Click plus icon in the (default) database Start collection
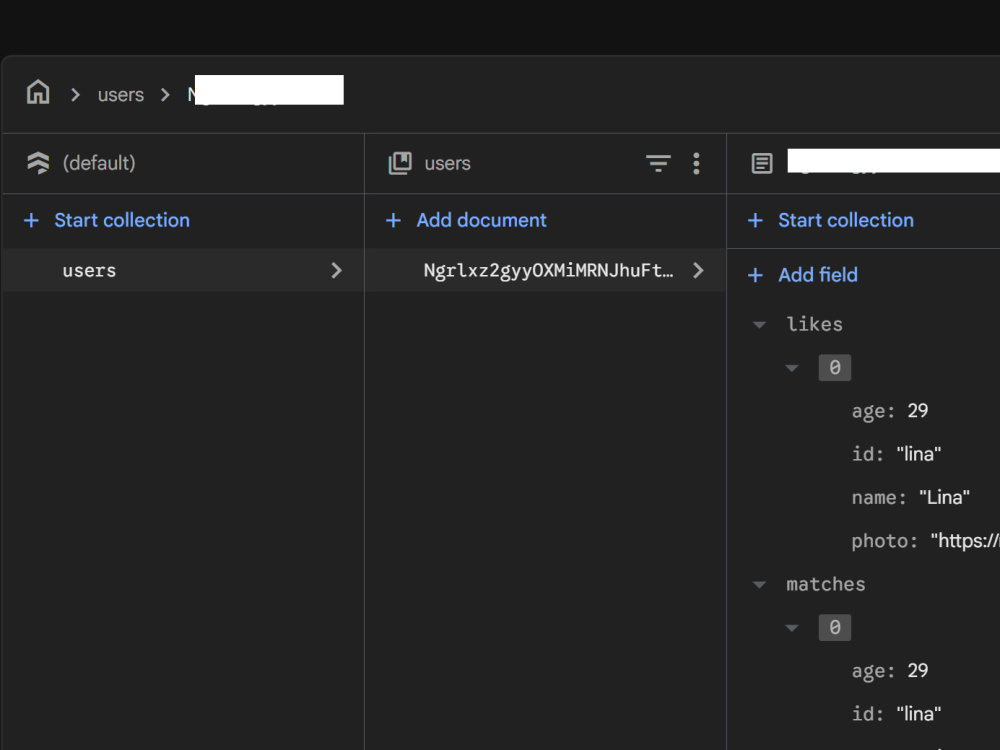 [31, 221]
